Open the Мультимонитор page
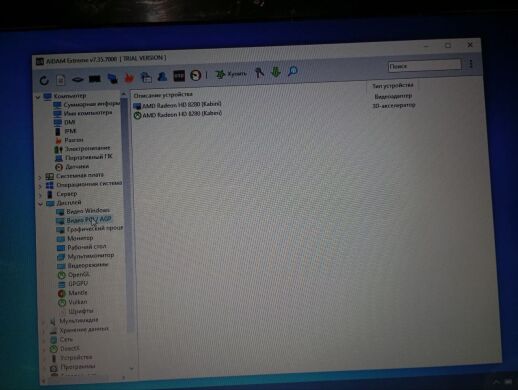Image resolution: width=518 pixels, height=390 pixels. coord(91,256)
